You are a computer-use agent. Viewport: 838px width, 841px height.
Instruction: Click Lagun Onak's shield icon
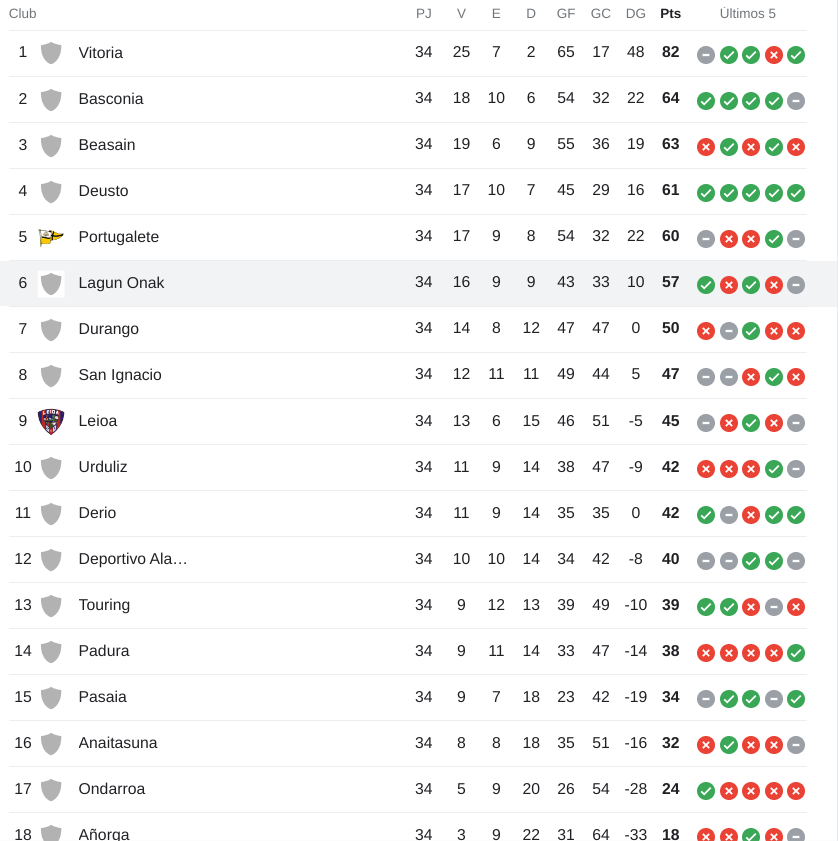[51, 283]
